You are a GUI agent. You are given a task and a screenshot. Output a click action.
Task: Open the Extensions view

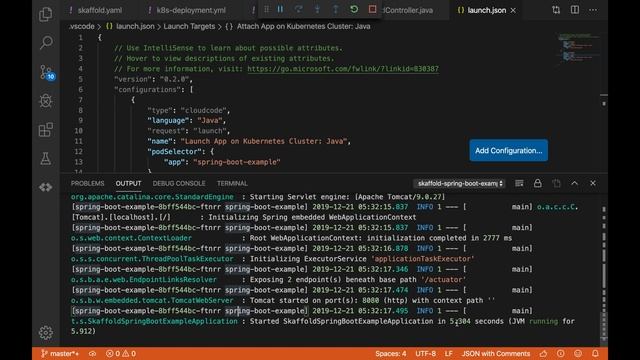tap(46, 130)
